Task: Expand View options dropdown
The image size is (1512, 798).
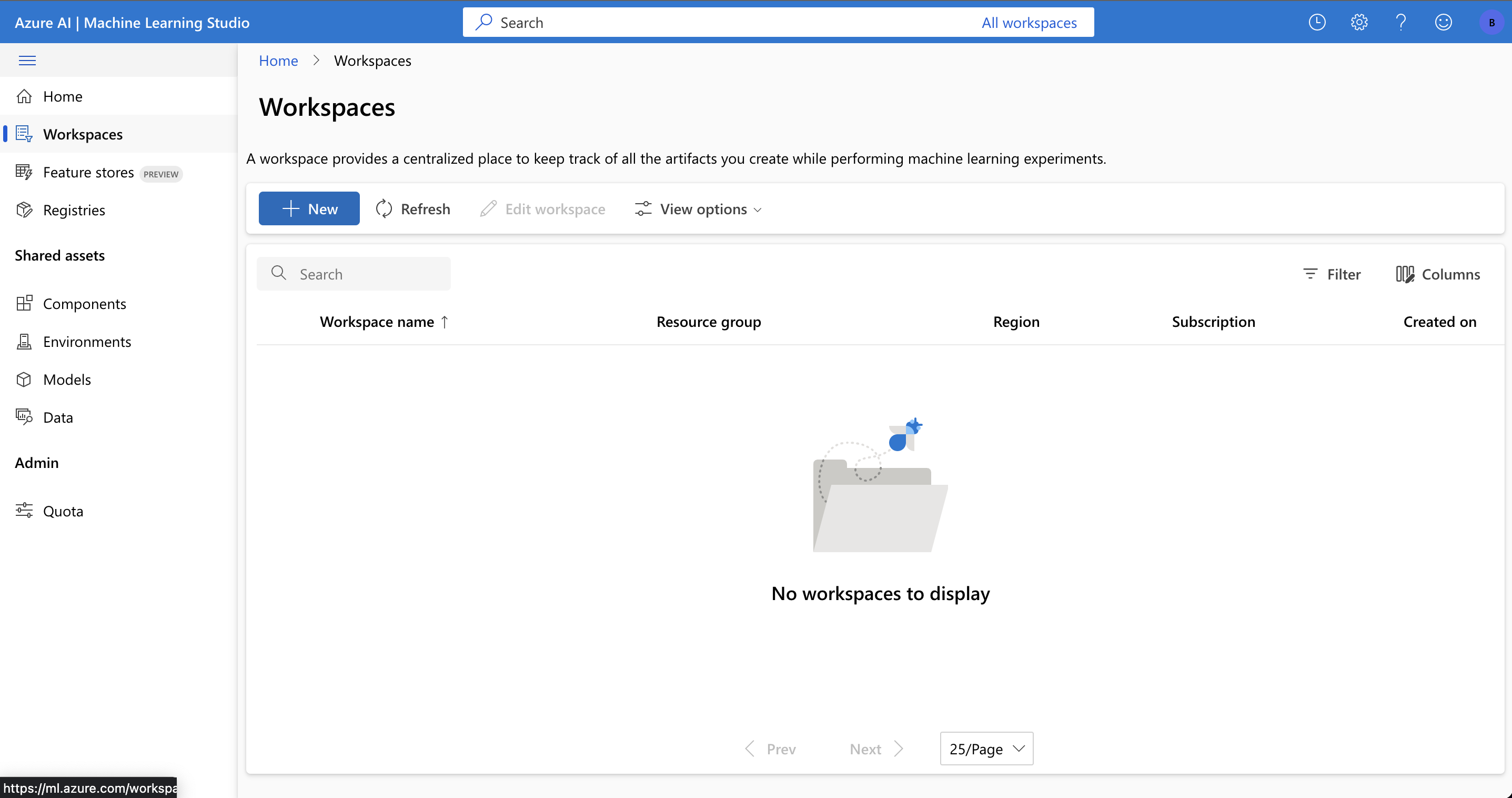Action: click(x=698, y=209)
